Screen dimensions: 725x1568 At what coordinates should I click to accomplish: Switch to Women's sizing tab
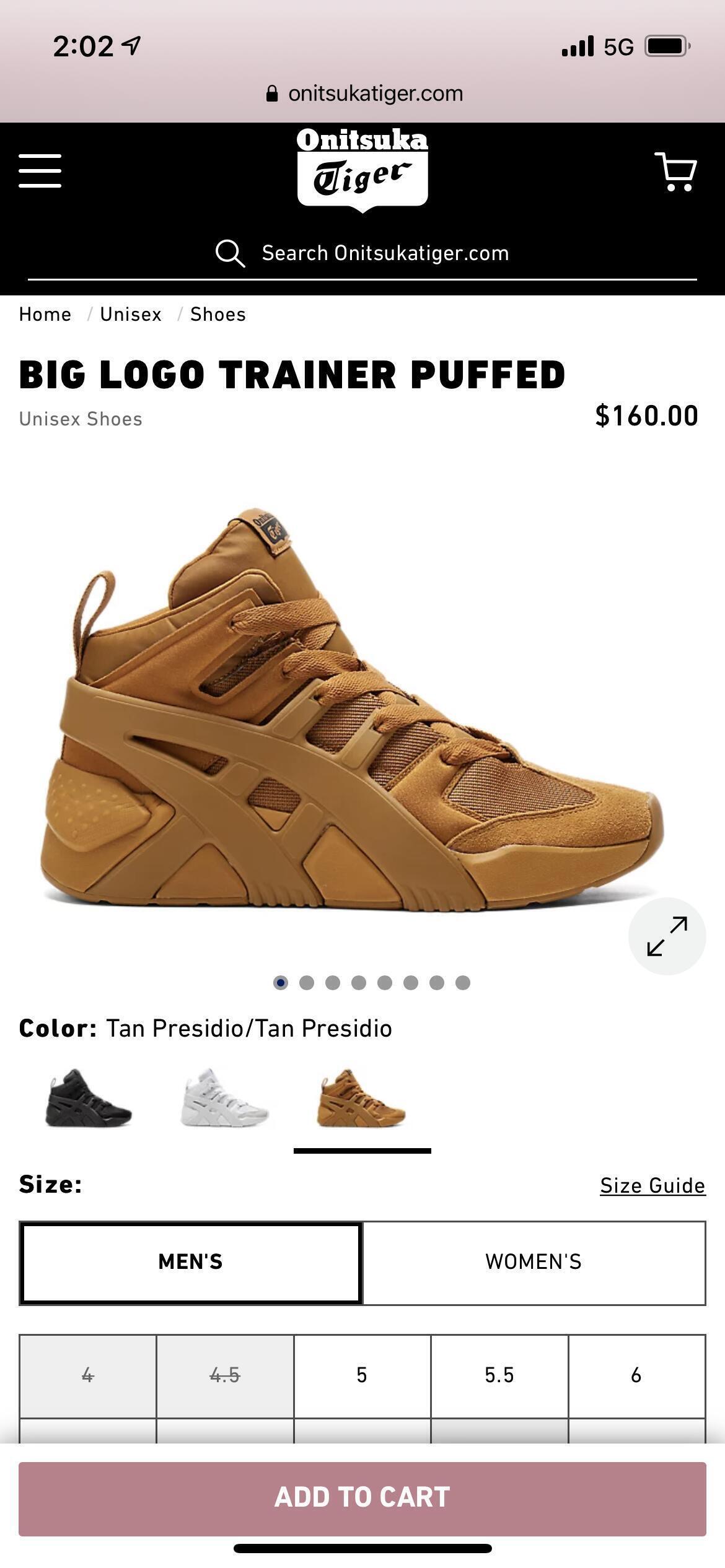pos(534,1263)
